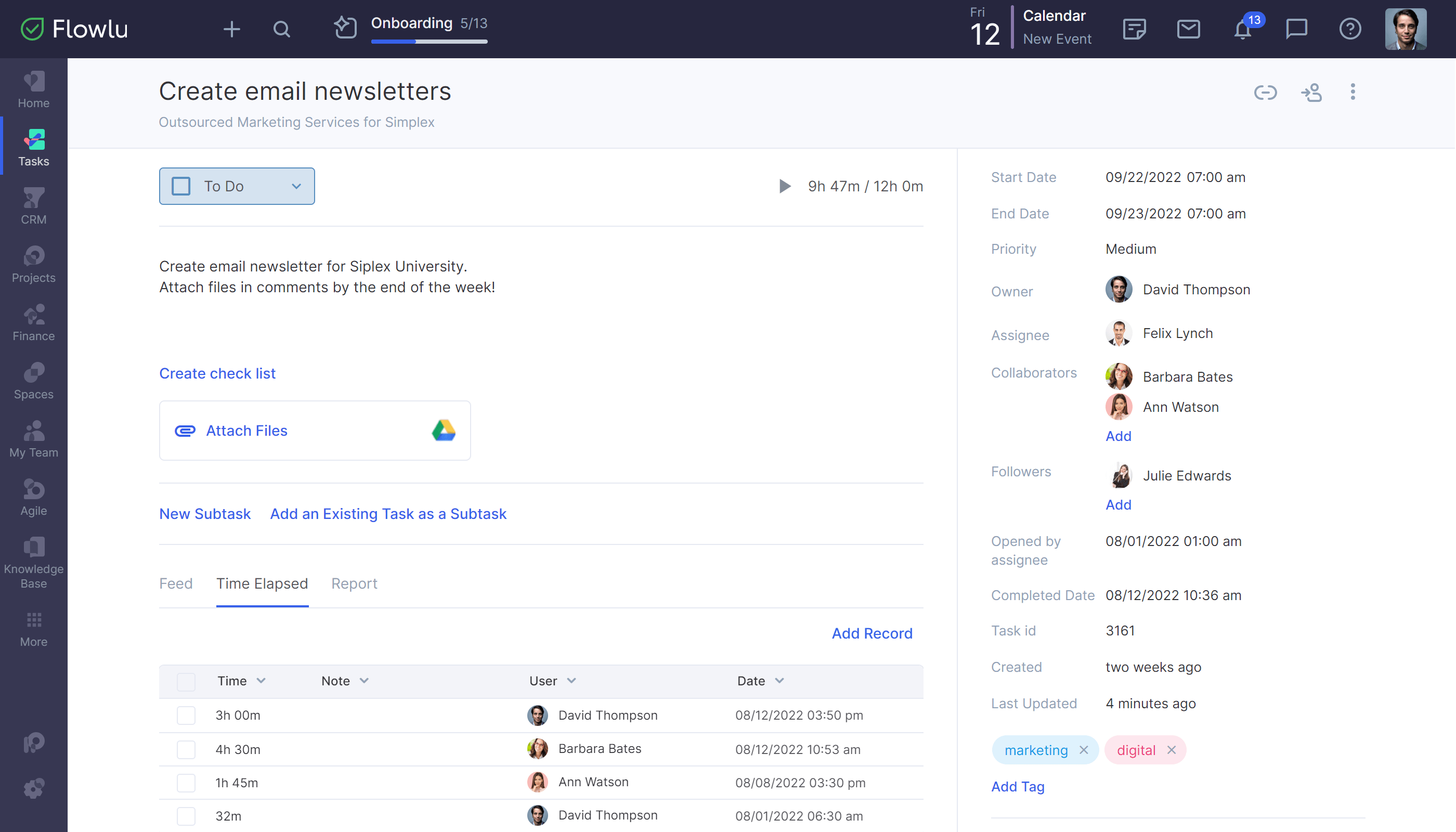Switch to the Feed tab
The image size is (1456, 832).
tap(175, 583)
